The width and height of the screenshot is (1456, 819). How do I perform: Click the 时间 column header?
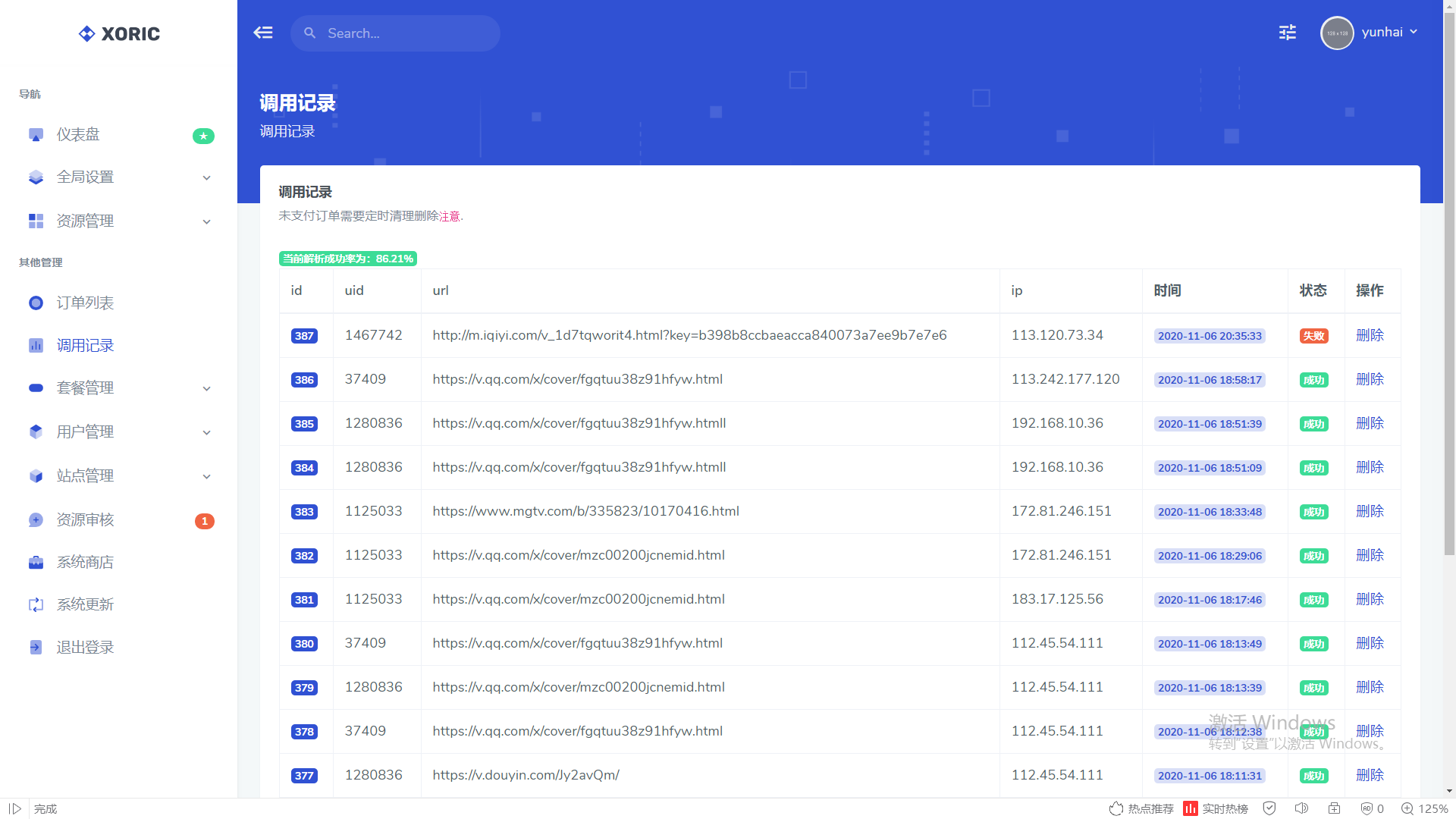coord(1167,290)
